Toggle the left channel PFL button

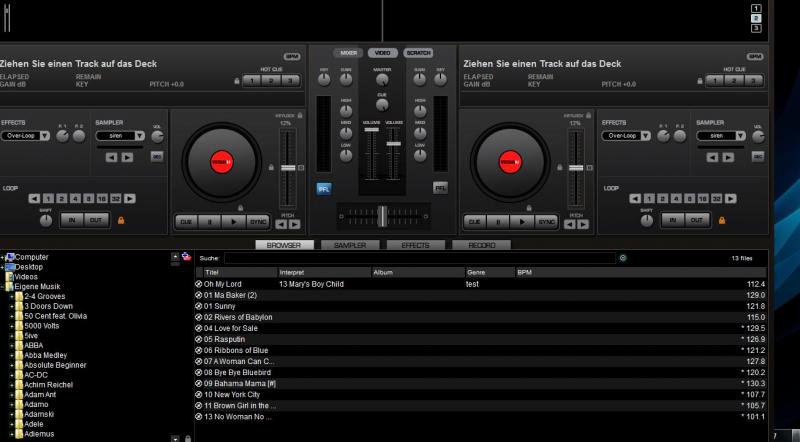(324, 187)
